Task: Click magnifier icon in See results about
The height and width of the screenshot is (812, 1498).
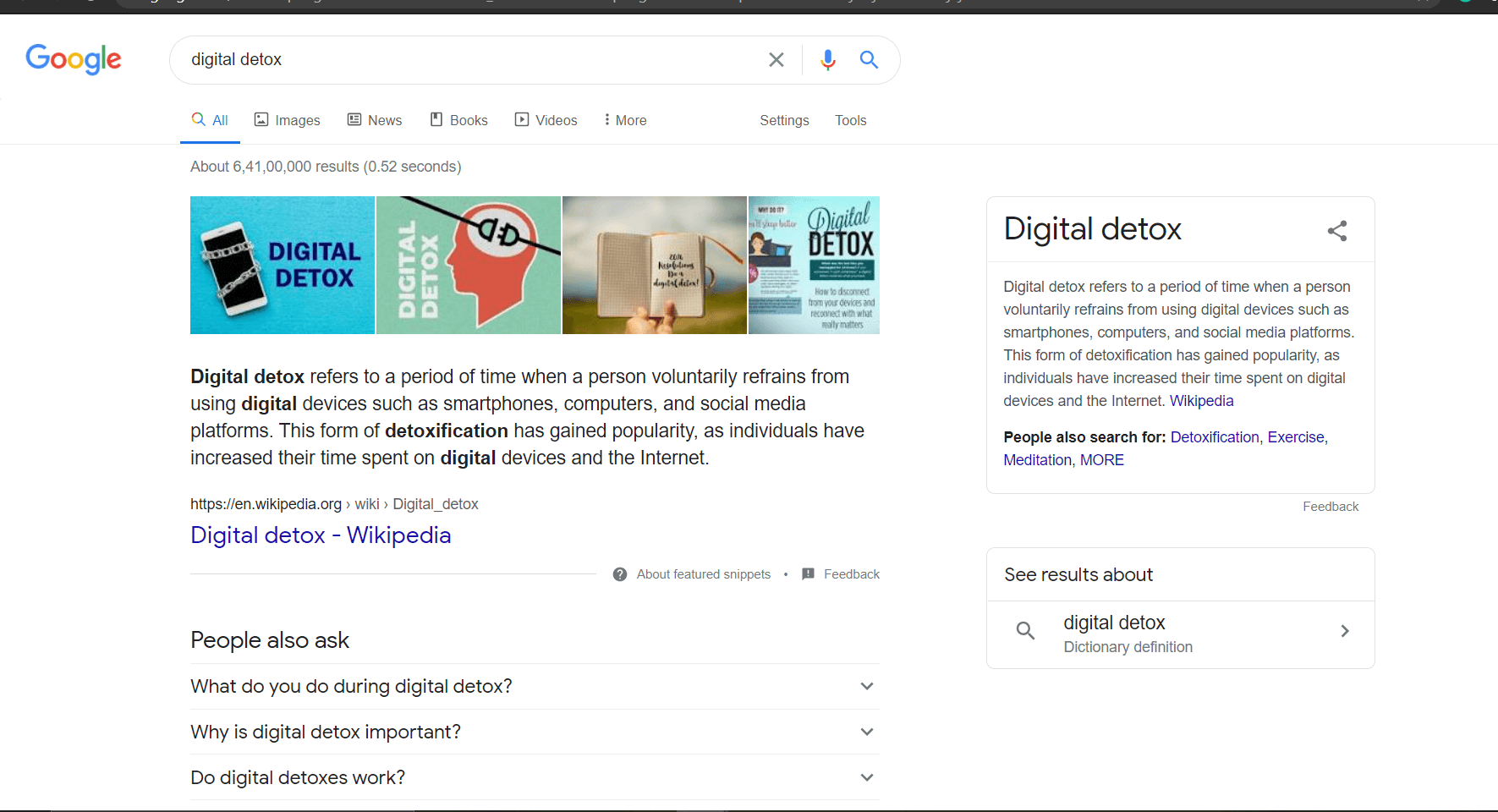Action: [1025, 631]
